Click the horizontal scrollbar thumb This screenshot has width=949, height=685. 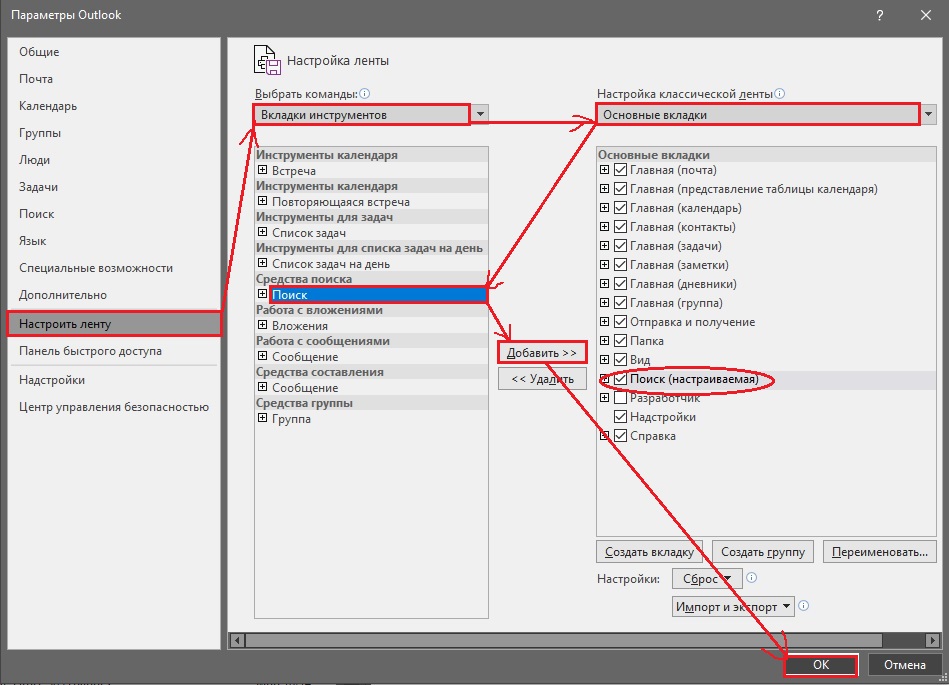(x=563, y=640)
